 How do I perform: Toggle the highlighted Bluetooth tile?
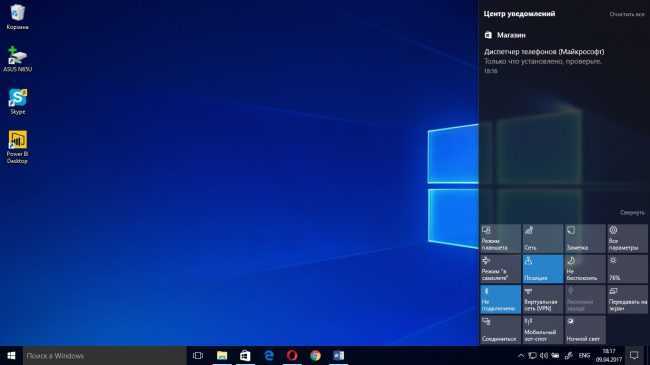pos(500,299)
